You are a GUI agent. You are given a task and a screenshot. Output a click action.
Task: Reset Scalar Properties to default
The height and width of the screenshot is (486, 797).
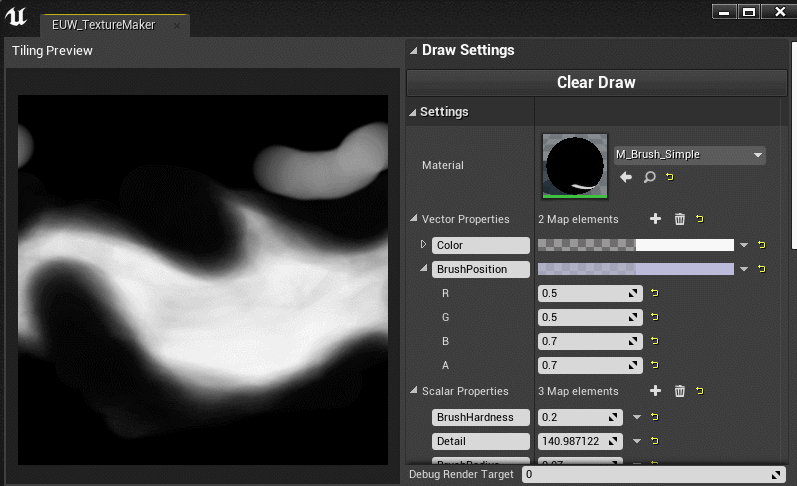(700, 390)
